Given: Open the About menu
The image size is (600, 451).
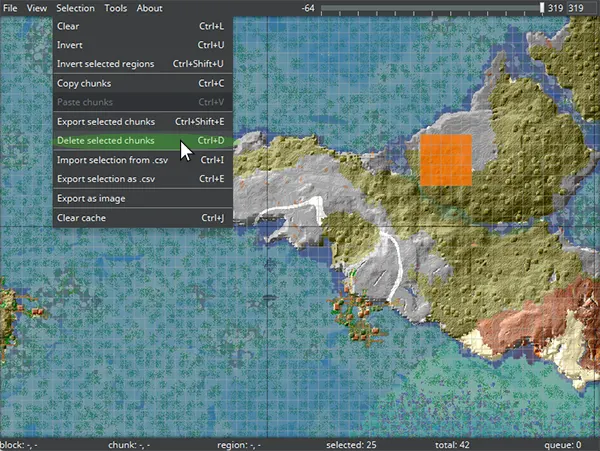Looking at the screenshot, I should pos(149,8).
